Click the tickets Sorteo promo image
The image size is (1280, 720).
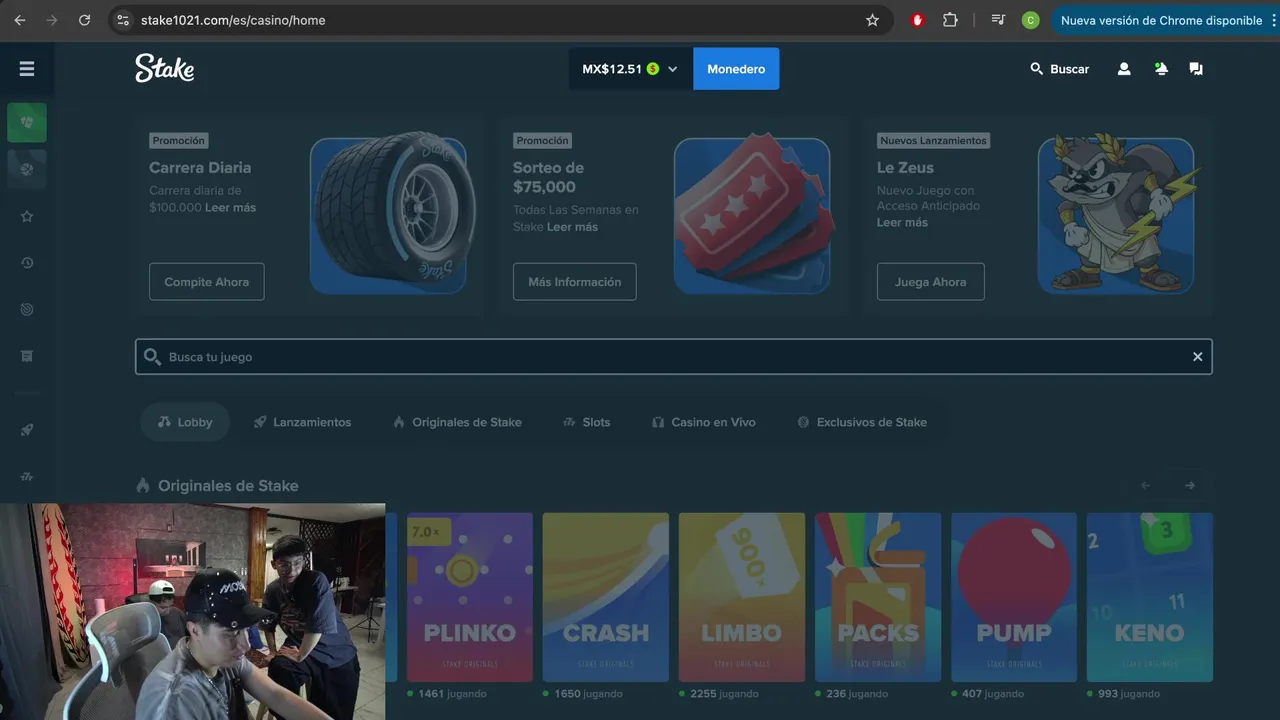pyautogui.click(x=752, y=216)
